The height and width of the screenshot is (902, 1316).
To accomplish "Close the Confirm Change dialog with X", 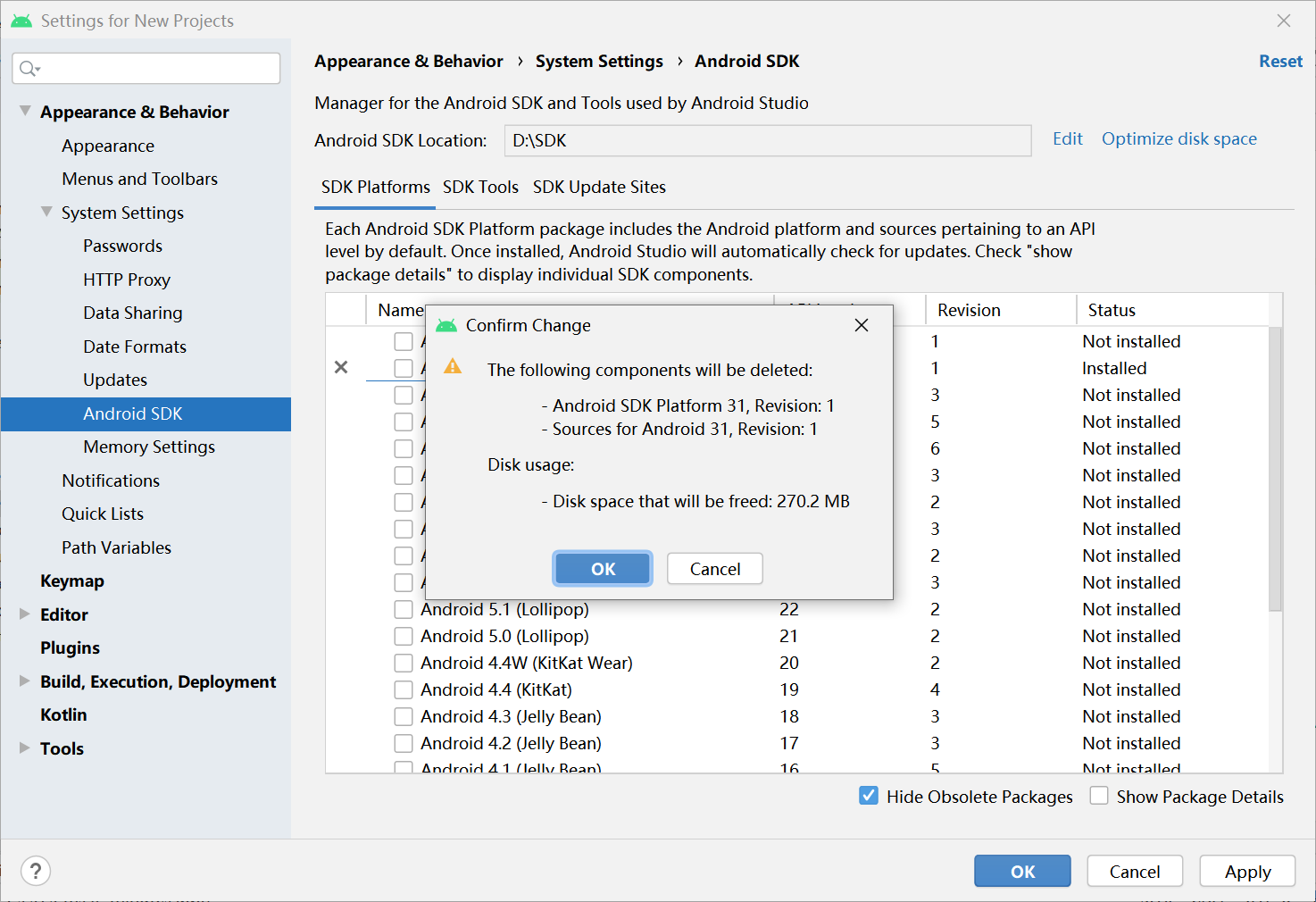I will (x=862, y=325).
